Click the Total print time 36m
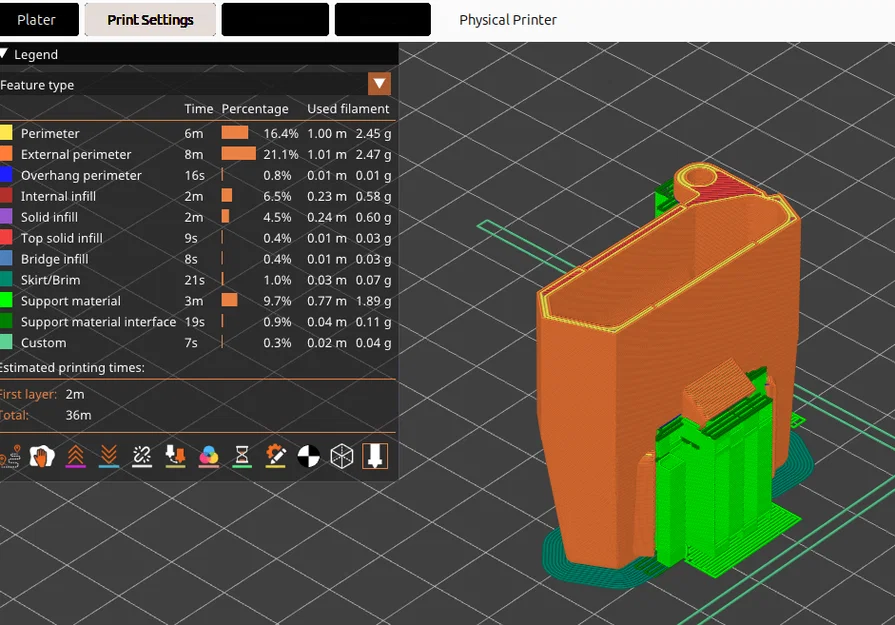This screenshot has width=895, height=625. click(x=78, y=415)
